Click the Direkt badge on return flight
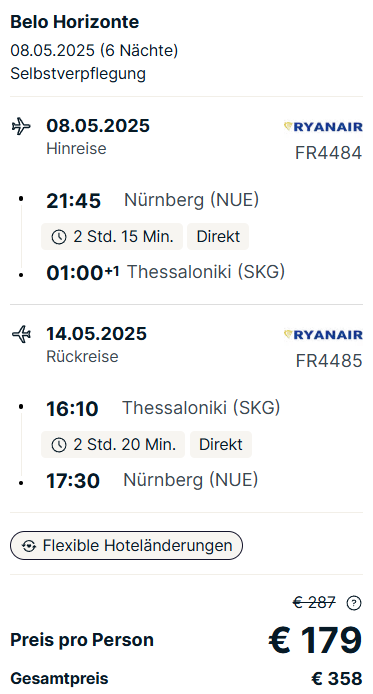Viewport: 373px width, 694px height. tap(221, 444)
